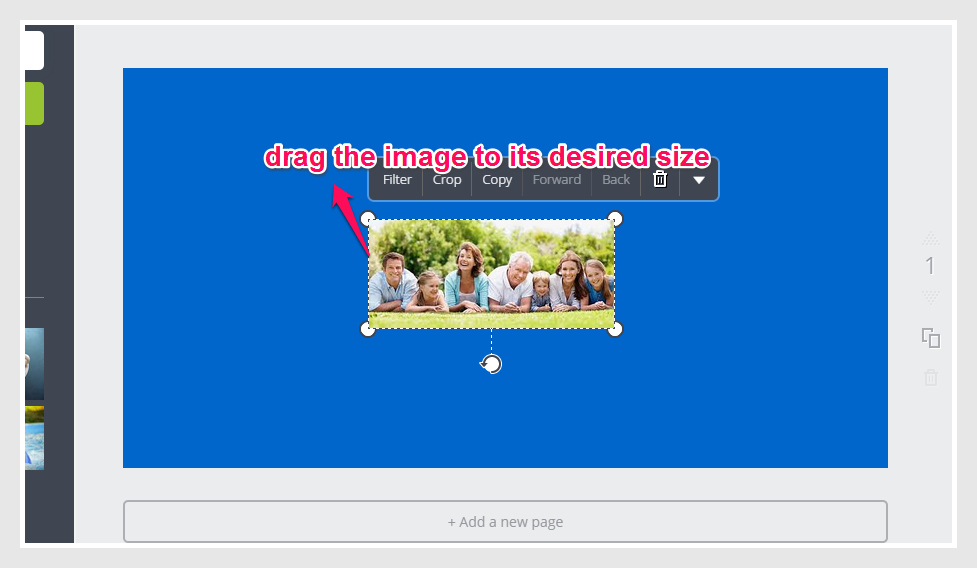Click the "+ Add a new page" button
This screenshot has height=568, width=977.
(x=505, y=522)
